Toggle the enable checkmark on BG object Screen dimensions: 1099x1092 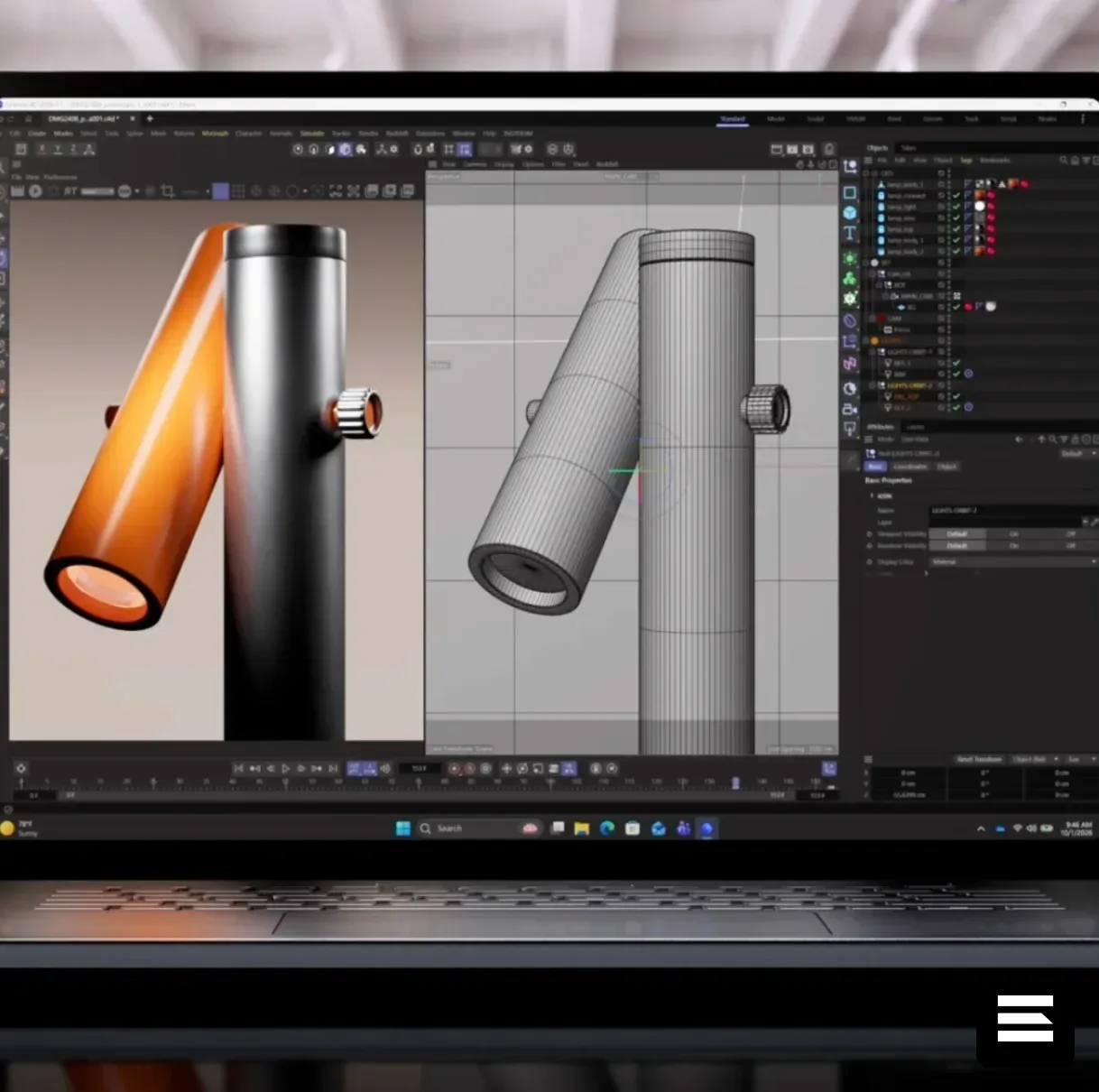click(956, 307)
